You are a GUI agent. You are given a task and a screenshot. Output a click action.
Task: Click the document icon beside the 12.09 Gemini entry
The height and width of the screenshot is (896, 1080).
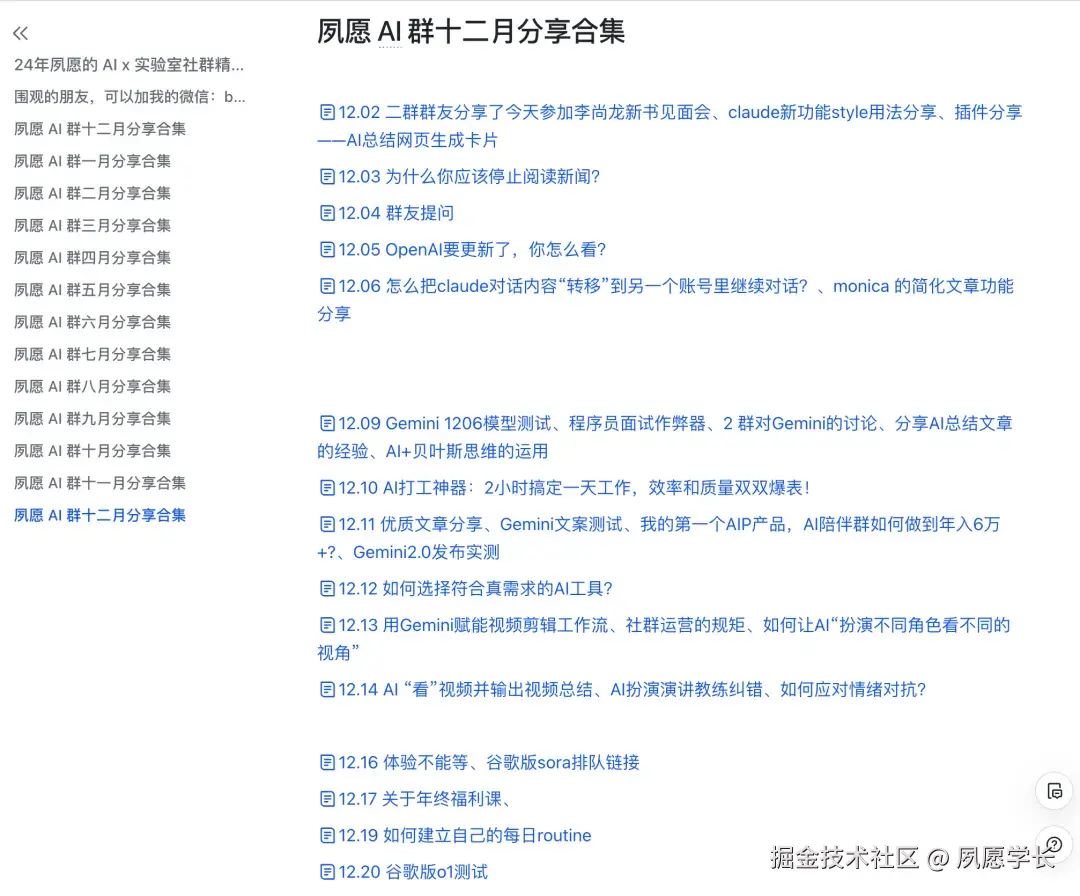pyautogui.click(x=327, y=423)
